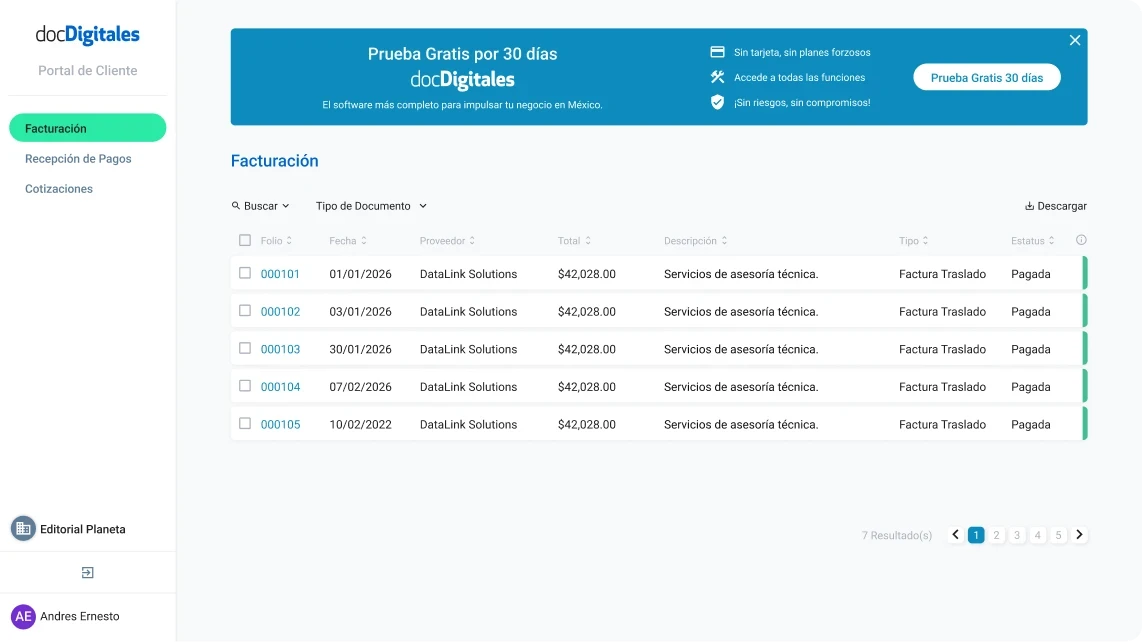This screenshot has width=1142, height=642.
Task: Click the Descargar download icon
Action: (1029, 206)
